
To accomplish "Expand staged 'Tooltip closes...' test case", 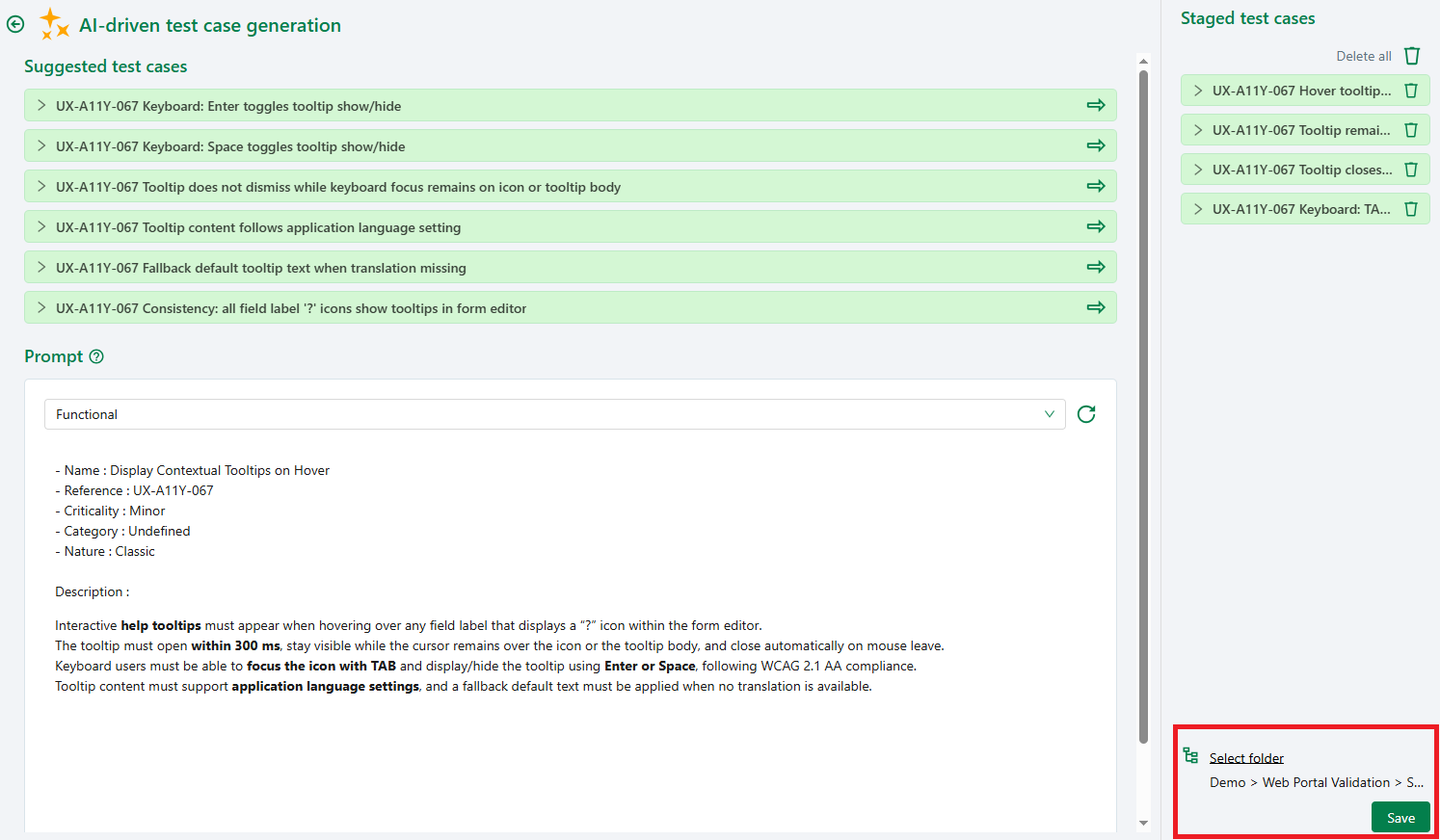I will click(1197, 169).
